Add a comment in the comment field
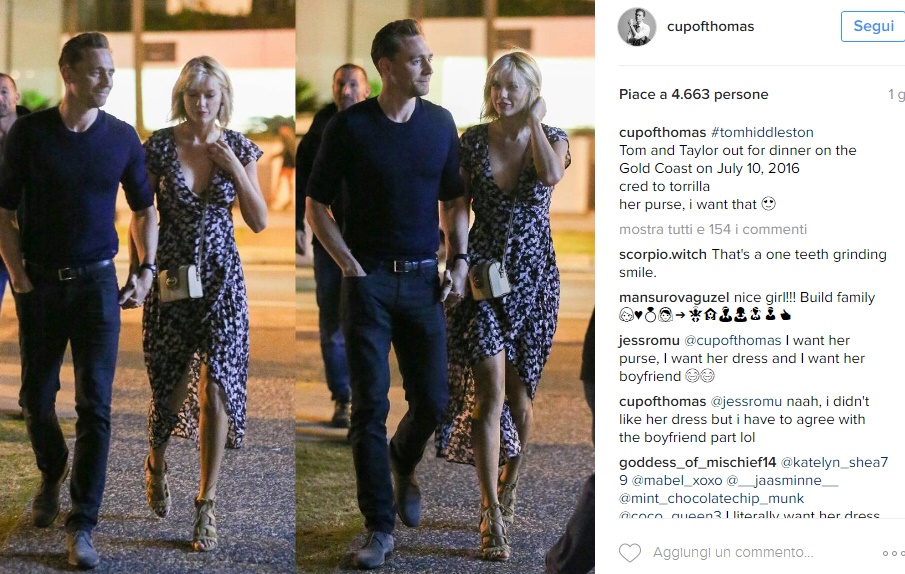 pos(733,553)
